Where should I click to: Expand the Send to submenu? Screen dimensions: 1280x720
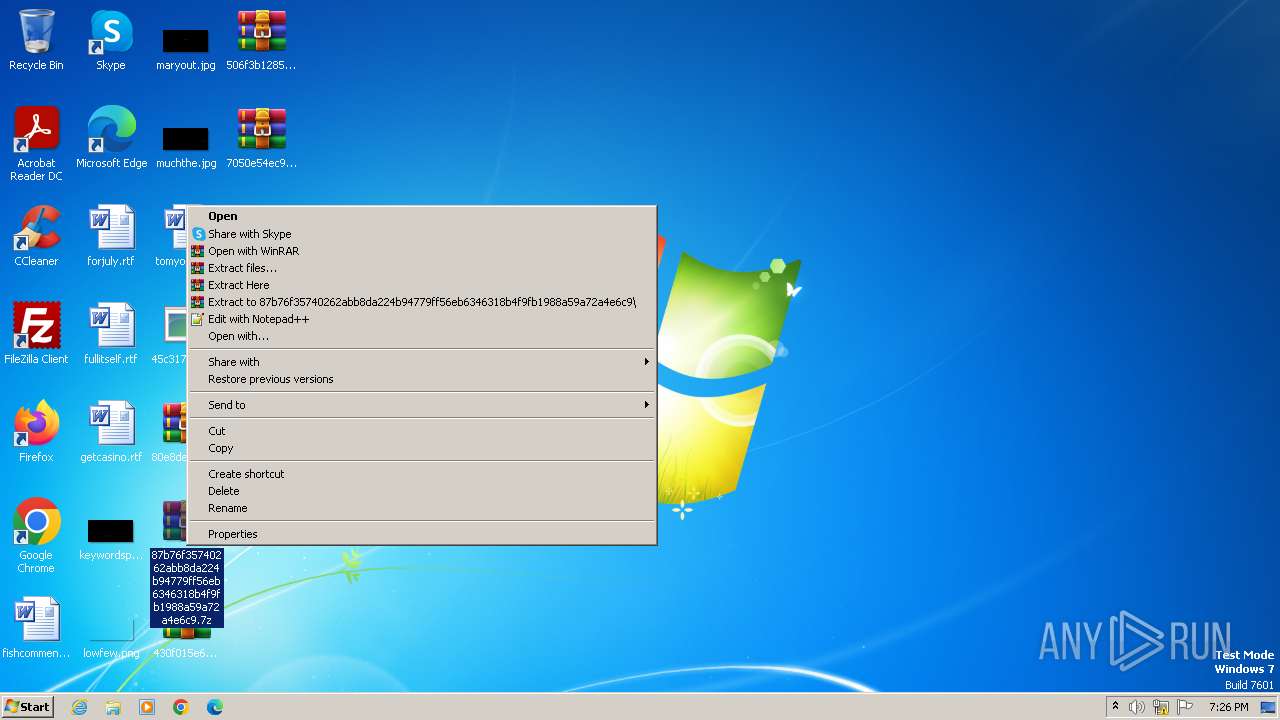point(422,405)
